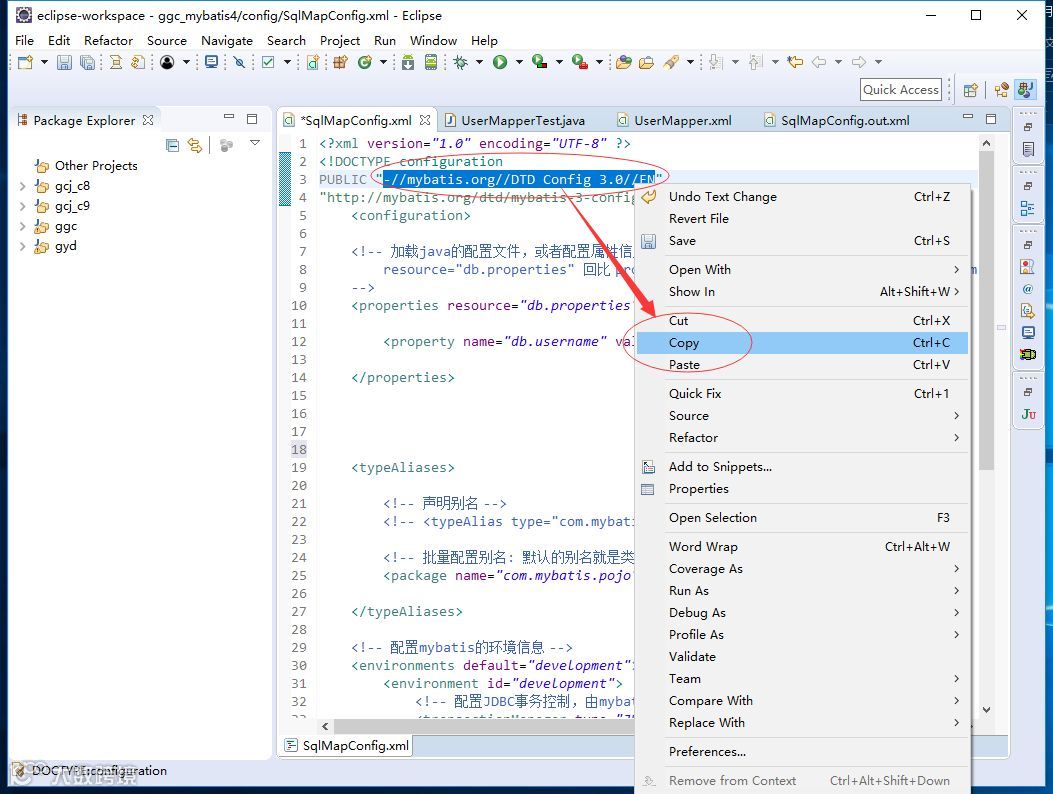Choose Copy from the context menu
Viewport: 1053px width, 794px height.
[802, 343]
